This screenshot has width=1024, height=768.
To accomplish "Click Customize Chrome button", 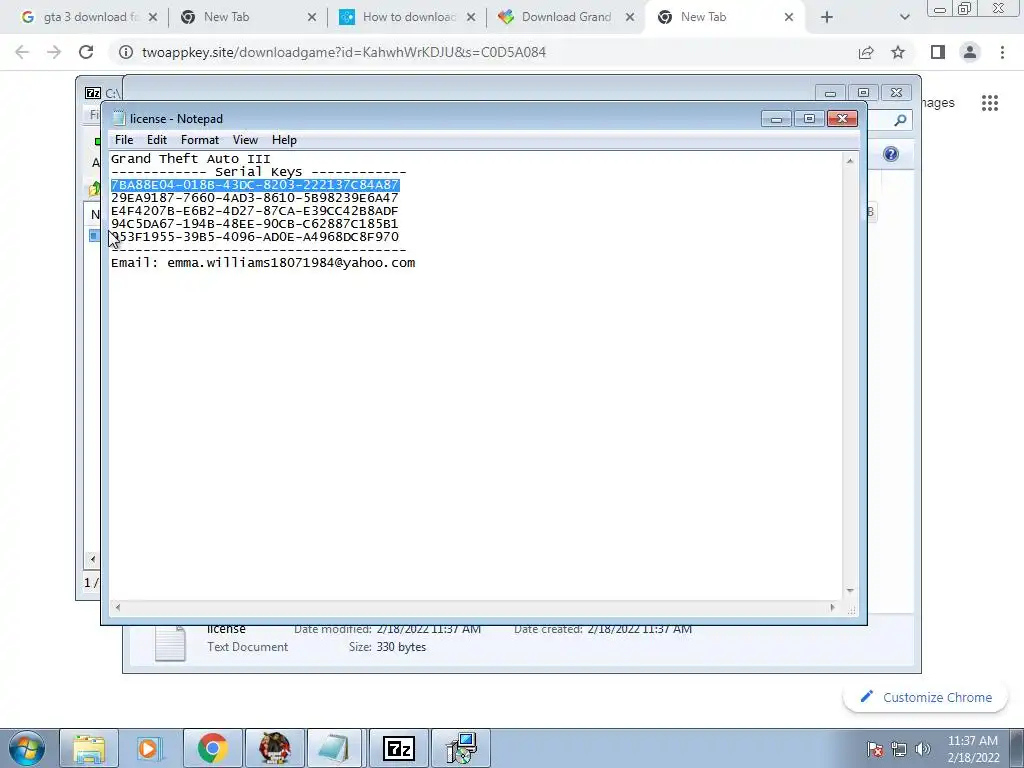I will pyautogui.click(x=926, y=697).
